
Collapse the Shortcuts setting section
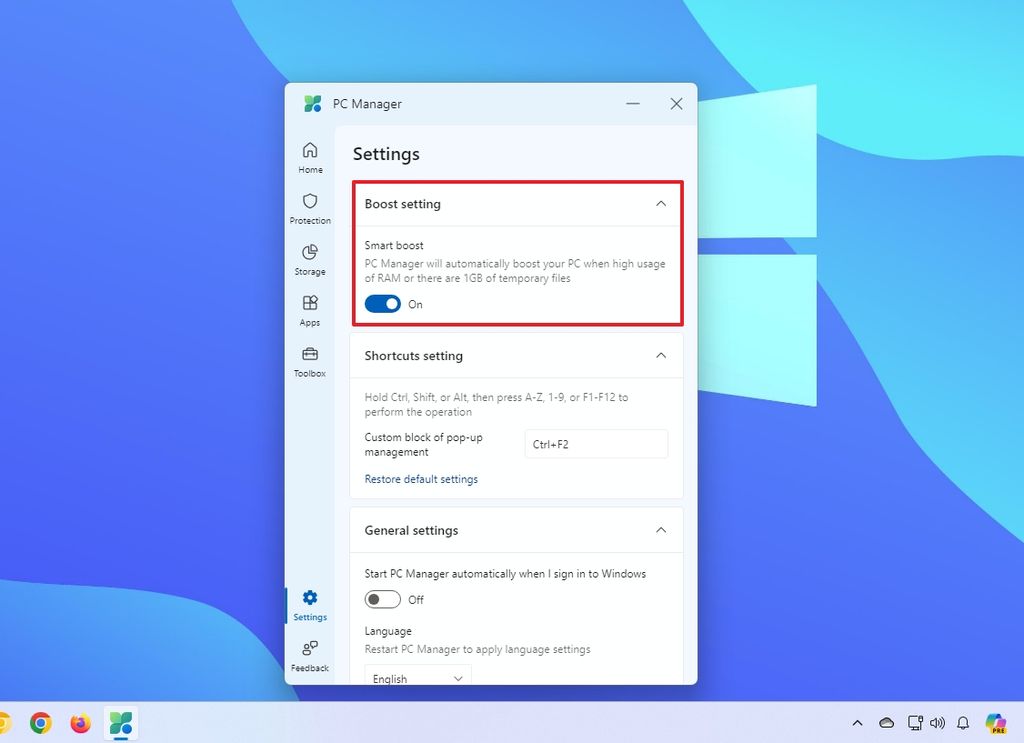661,355
